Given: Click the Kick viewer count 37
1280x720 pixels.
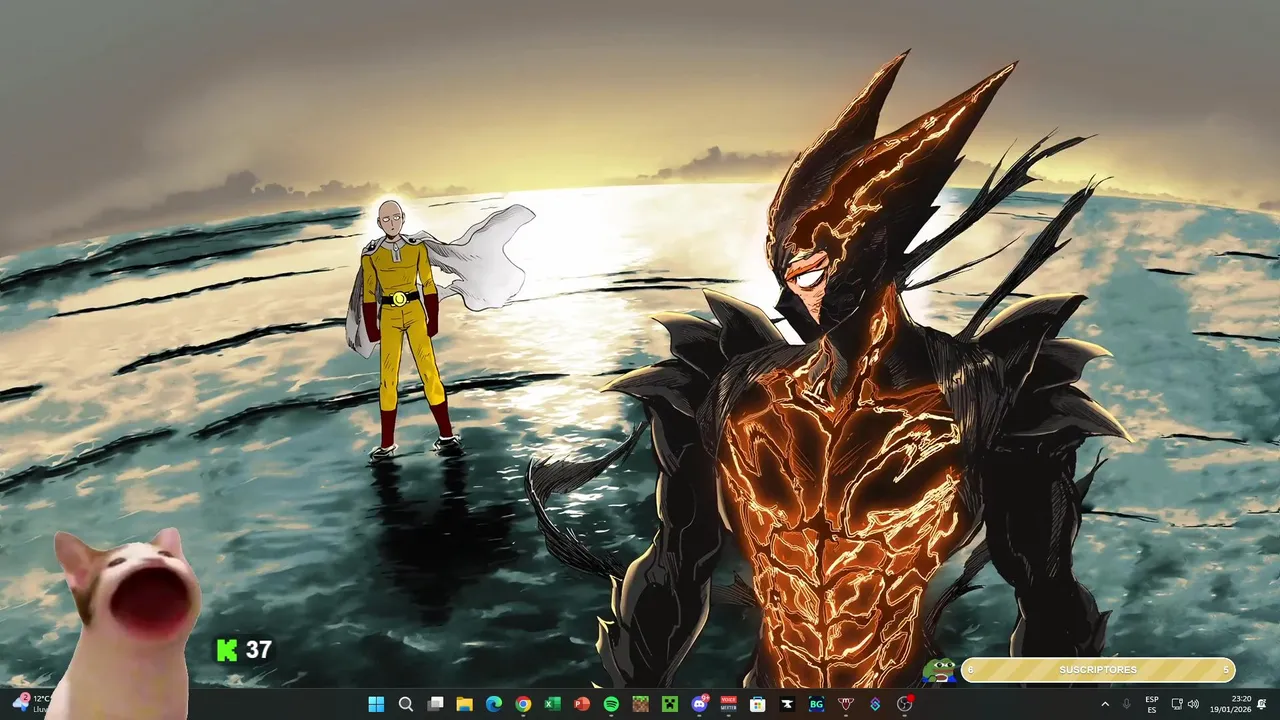Looking at the screenshot, I should pyautogui.click(x=259, y=650).
